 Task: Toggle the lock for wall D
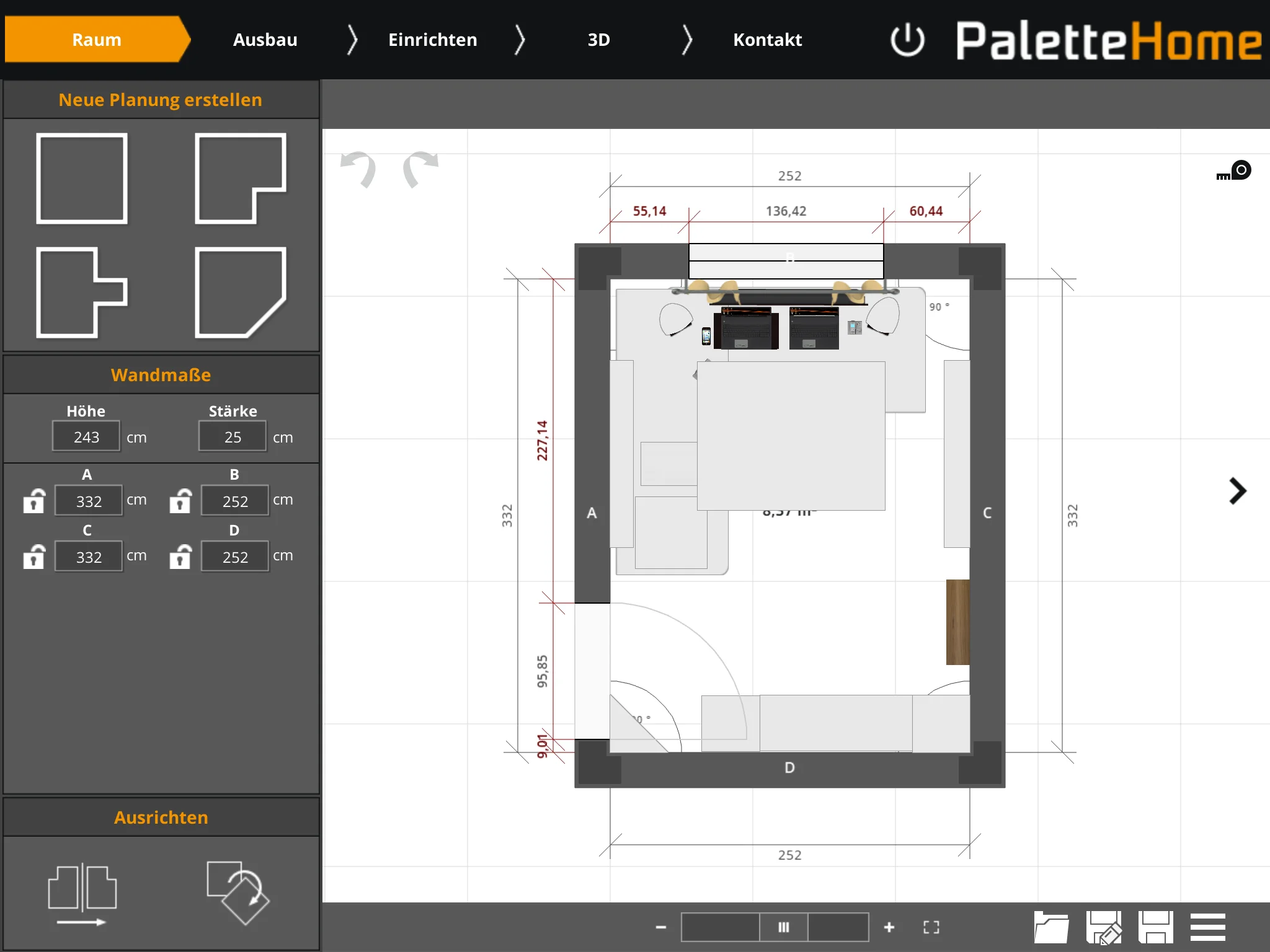click(x=180, y=557)
